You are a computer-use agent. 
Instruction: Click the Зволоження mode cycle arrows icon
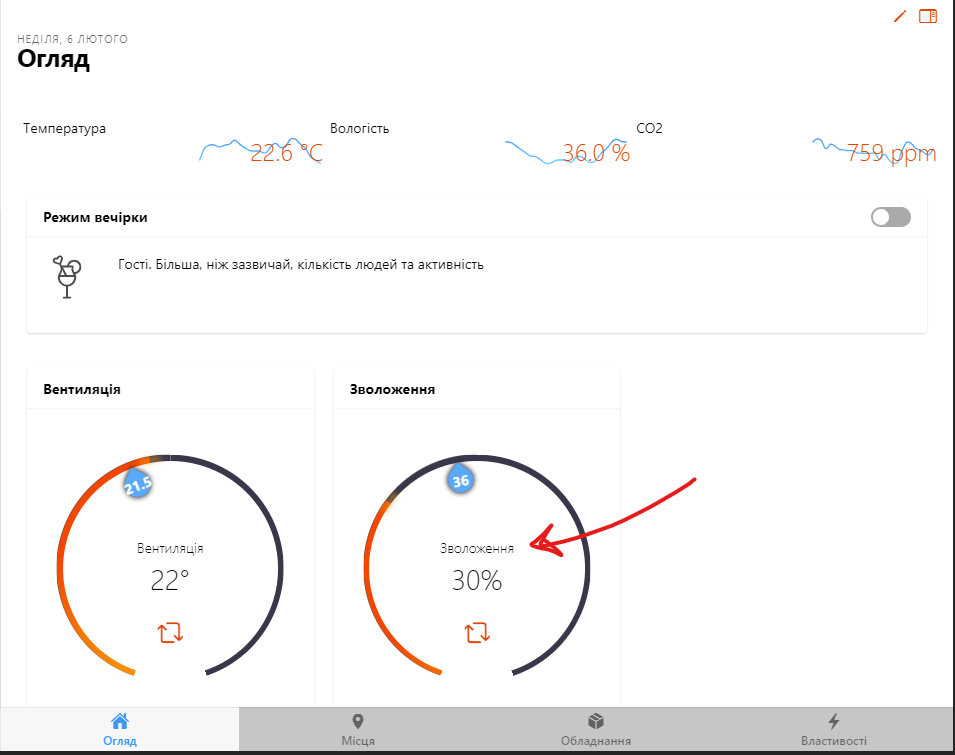(x=477, y=633)
